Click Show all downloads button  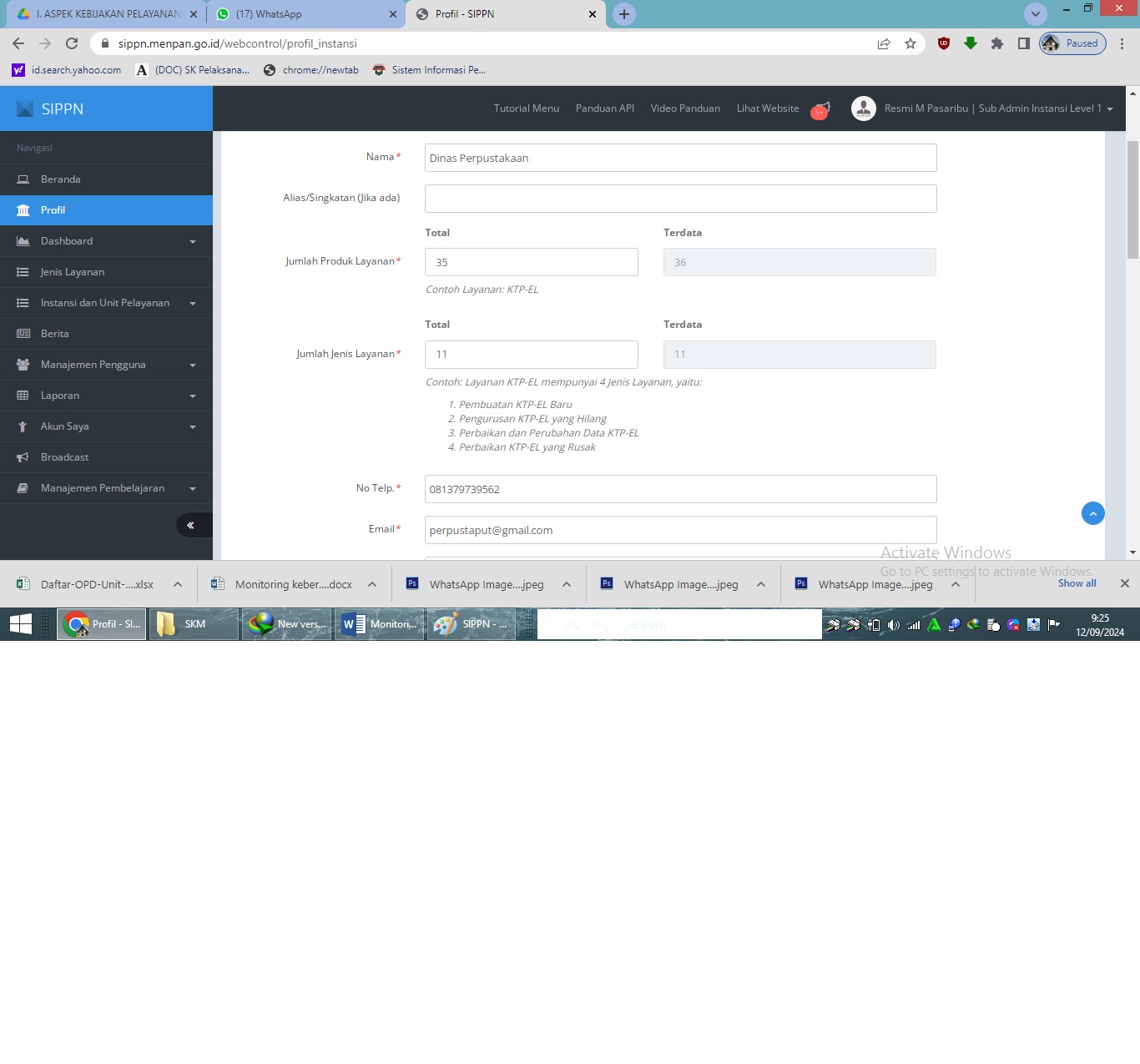(x=1077, y=583)
